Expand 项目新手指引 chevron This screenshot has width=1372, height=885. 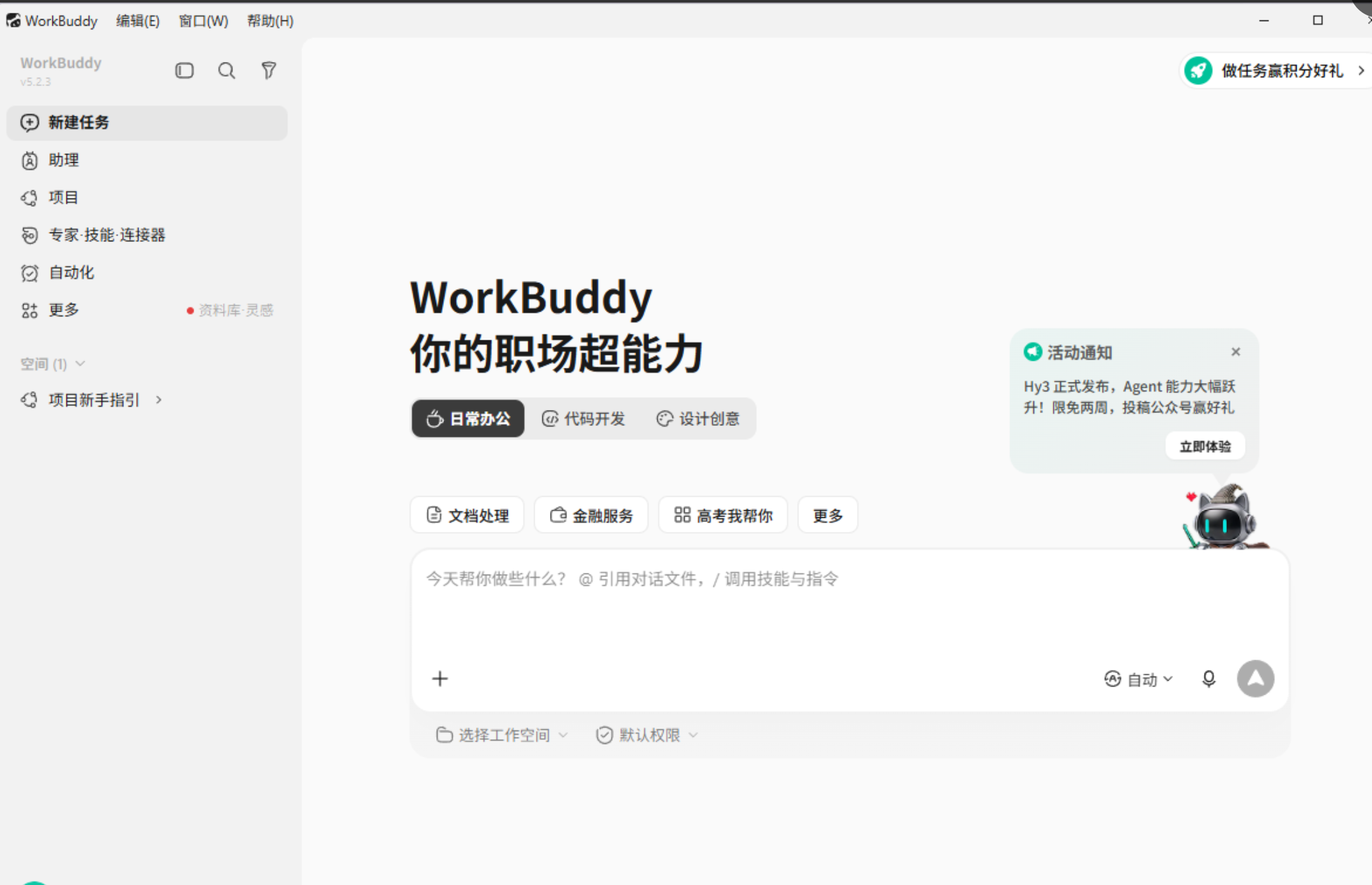click(x=158, y=400)
